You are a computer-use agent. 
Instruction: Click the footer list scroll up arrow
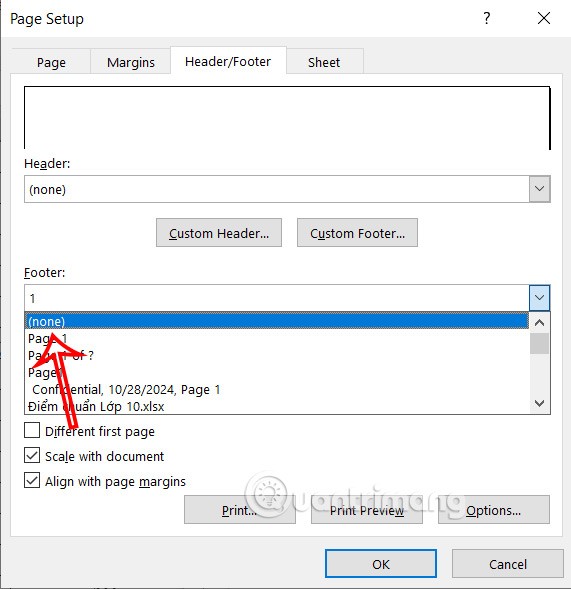(539, 323)
